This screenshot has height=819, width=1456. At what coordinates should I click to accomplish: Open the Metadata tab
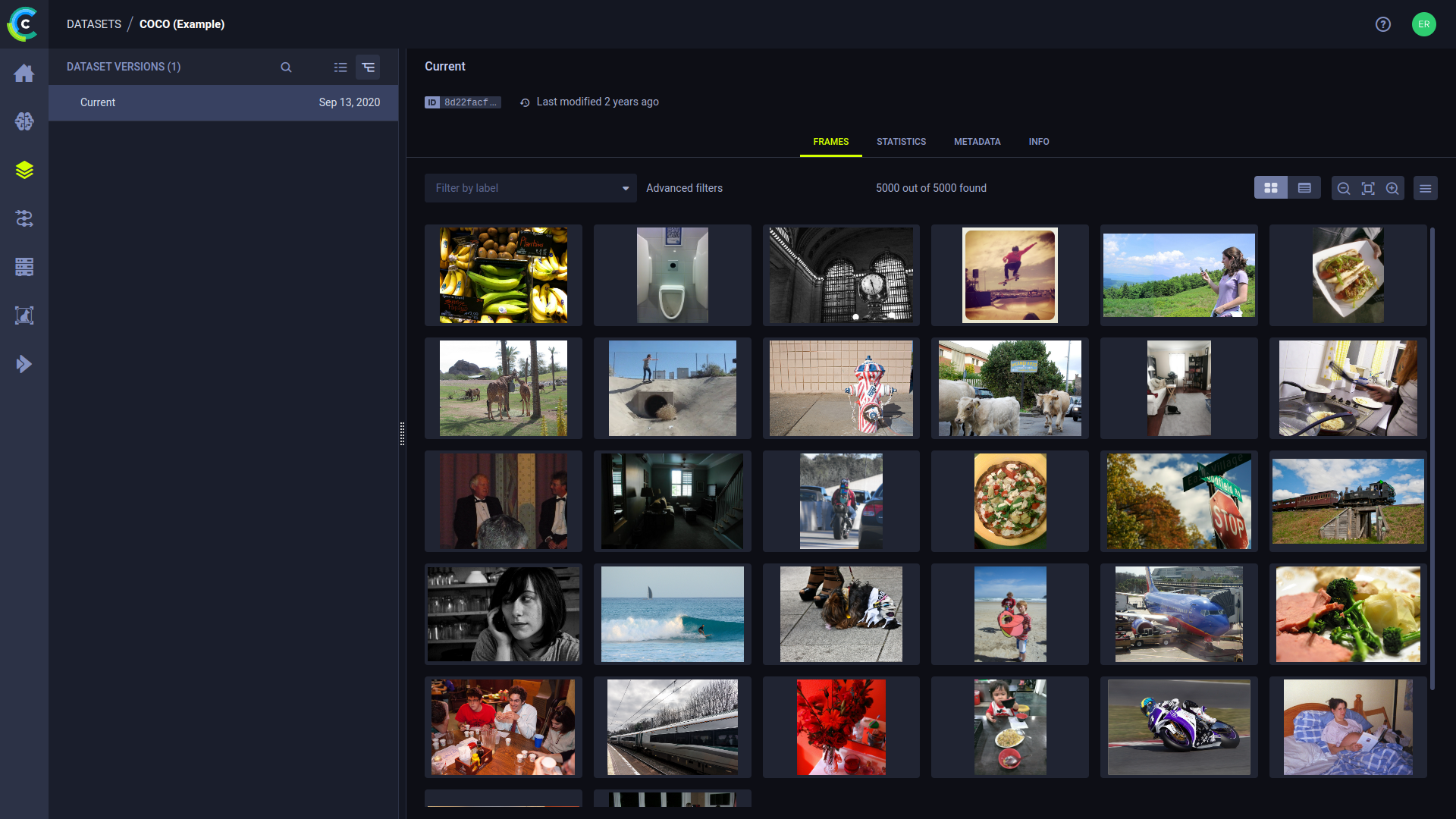point(977,142)
